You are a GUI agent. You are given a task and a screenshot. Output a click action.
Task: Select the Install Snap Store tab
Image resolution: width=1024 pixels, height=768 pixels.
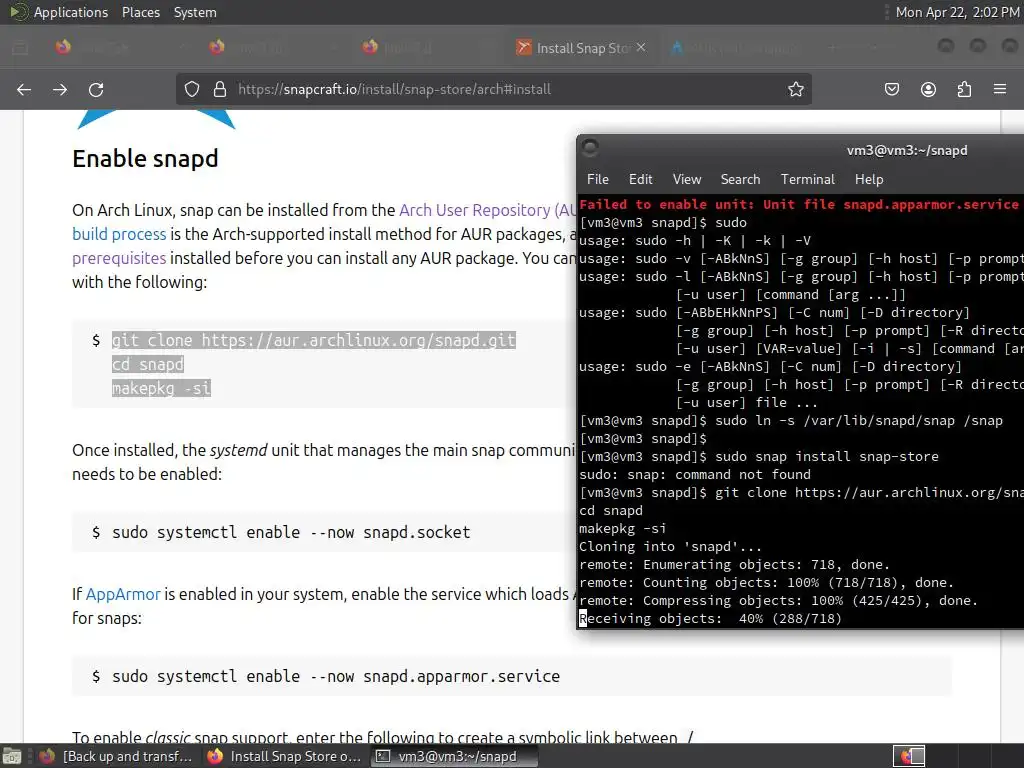pyautogui.click(x=581, y=48)
